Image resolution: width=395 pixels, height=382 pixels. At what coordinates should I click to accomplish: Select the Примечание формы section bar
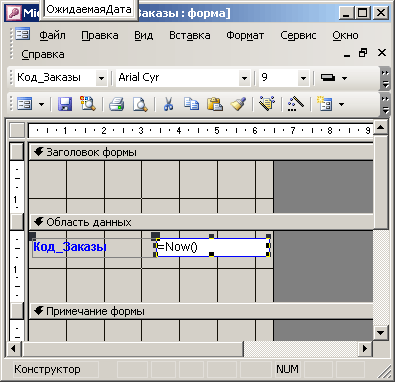coord(201,311)
